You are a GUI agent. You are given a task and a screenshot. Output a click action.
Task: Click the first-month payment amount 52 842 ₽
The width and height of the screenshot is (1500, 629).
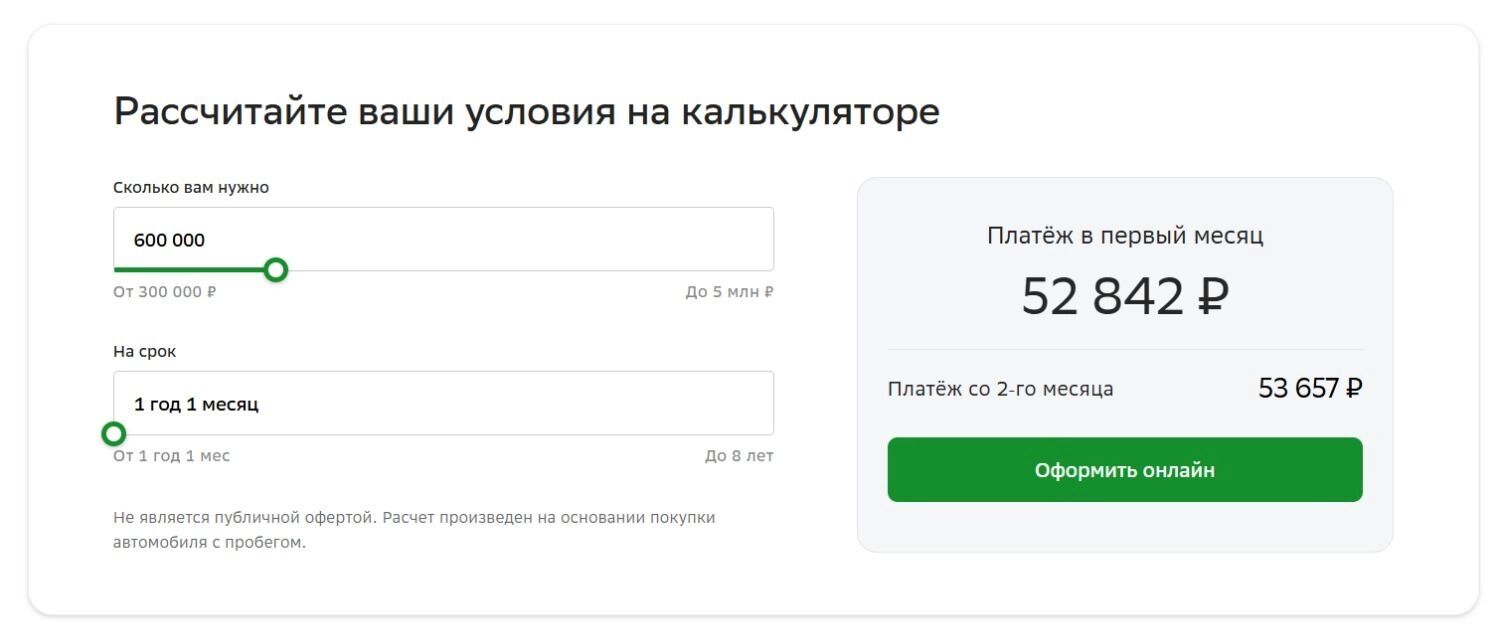tap(1125, 296)
